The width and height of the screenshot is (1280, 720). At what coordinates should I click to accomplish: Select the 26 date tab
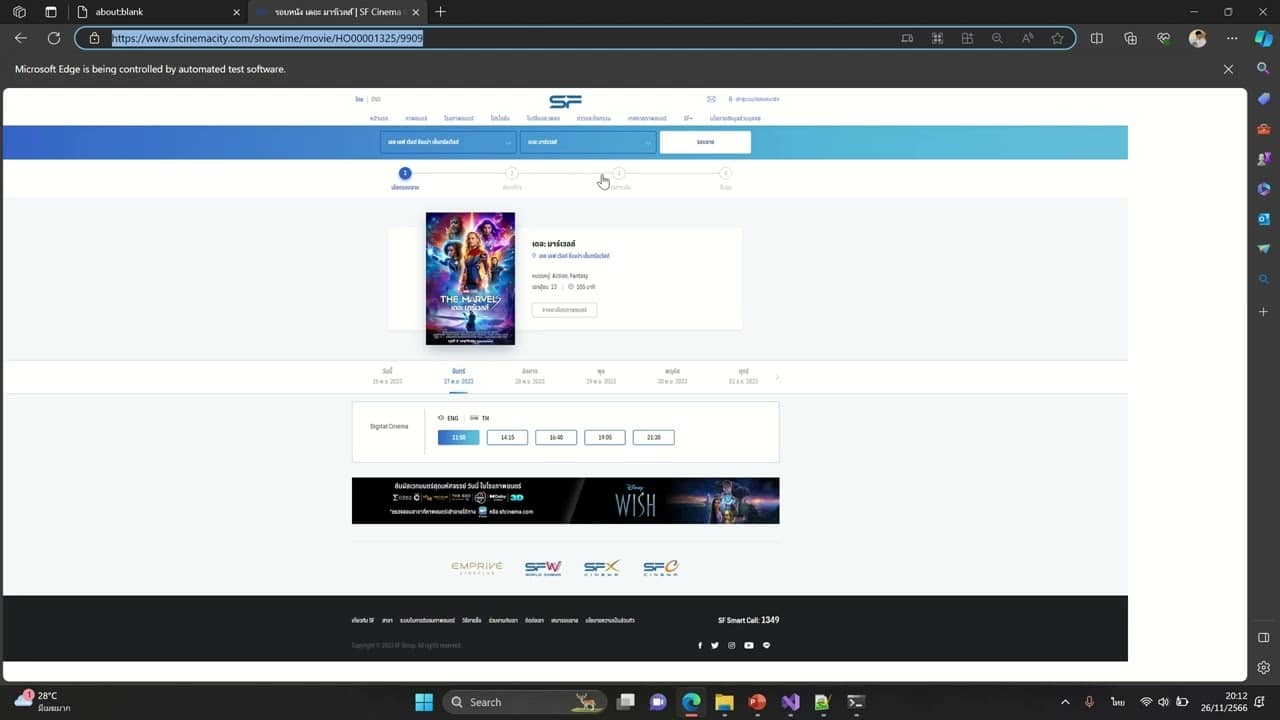[387, 376]
